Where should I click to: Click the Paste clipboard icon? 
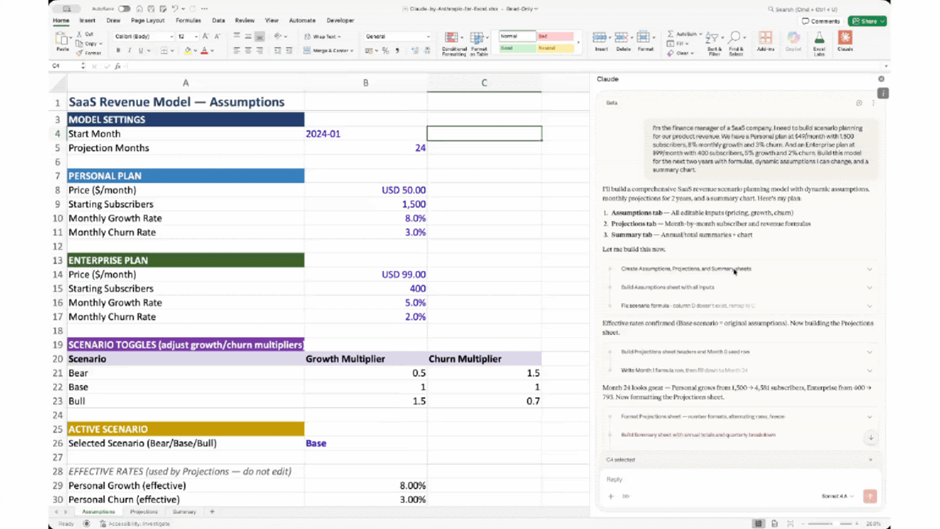coord(63,40)
